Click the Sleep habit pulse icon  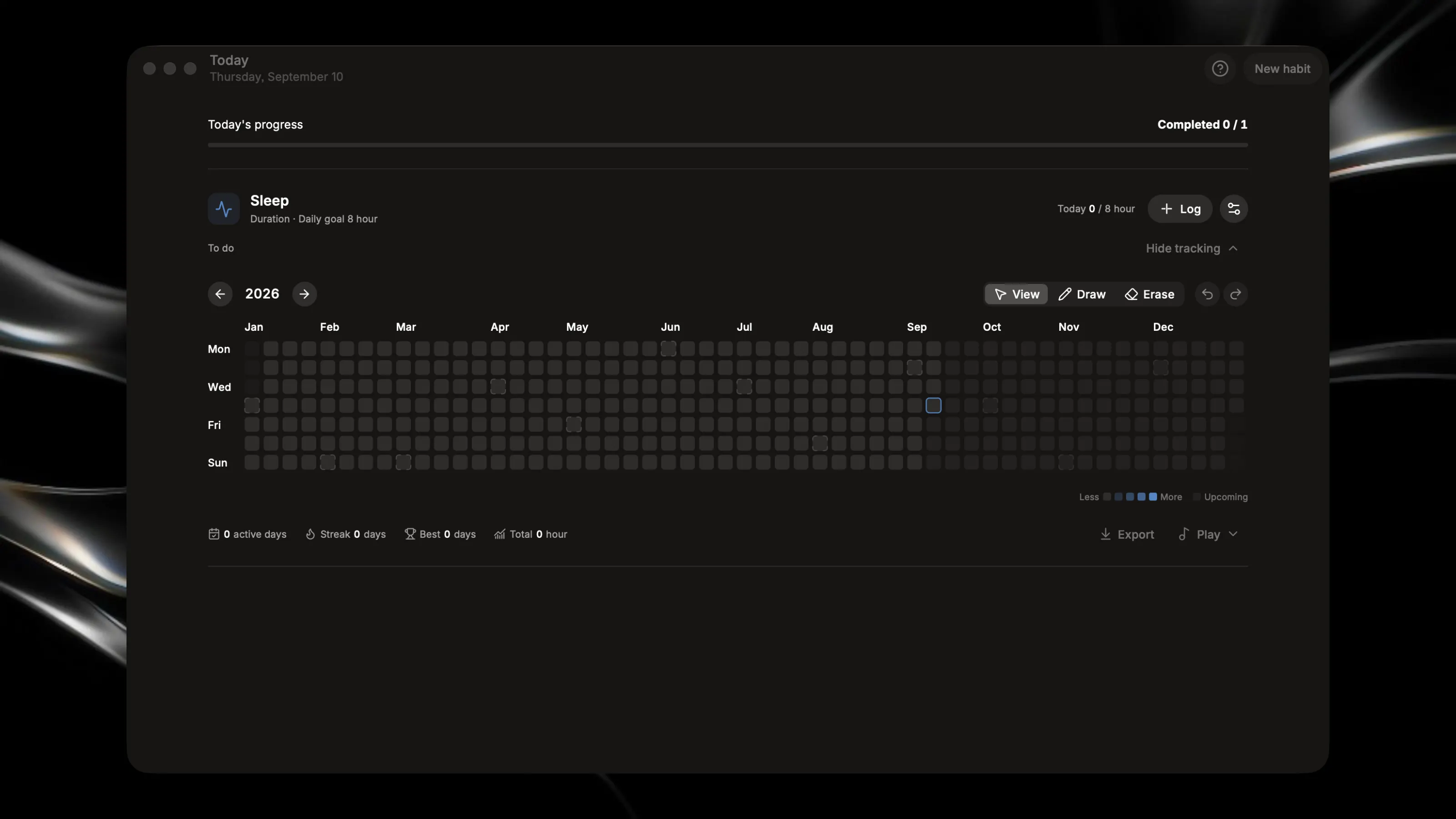[x=224, y=208]
